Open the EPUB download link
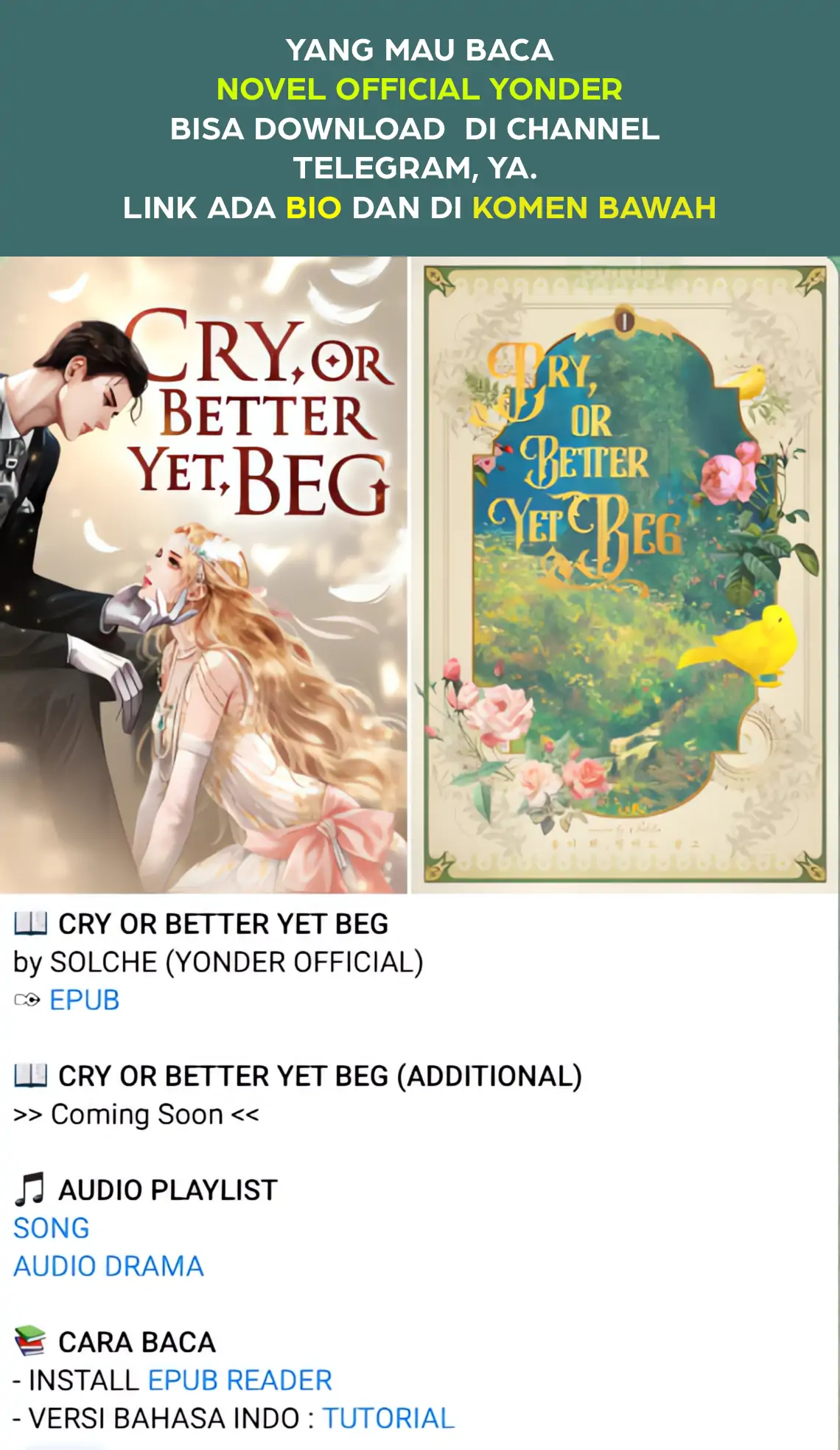The image size is (840, 1450). [84, 1000]
